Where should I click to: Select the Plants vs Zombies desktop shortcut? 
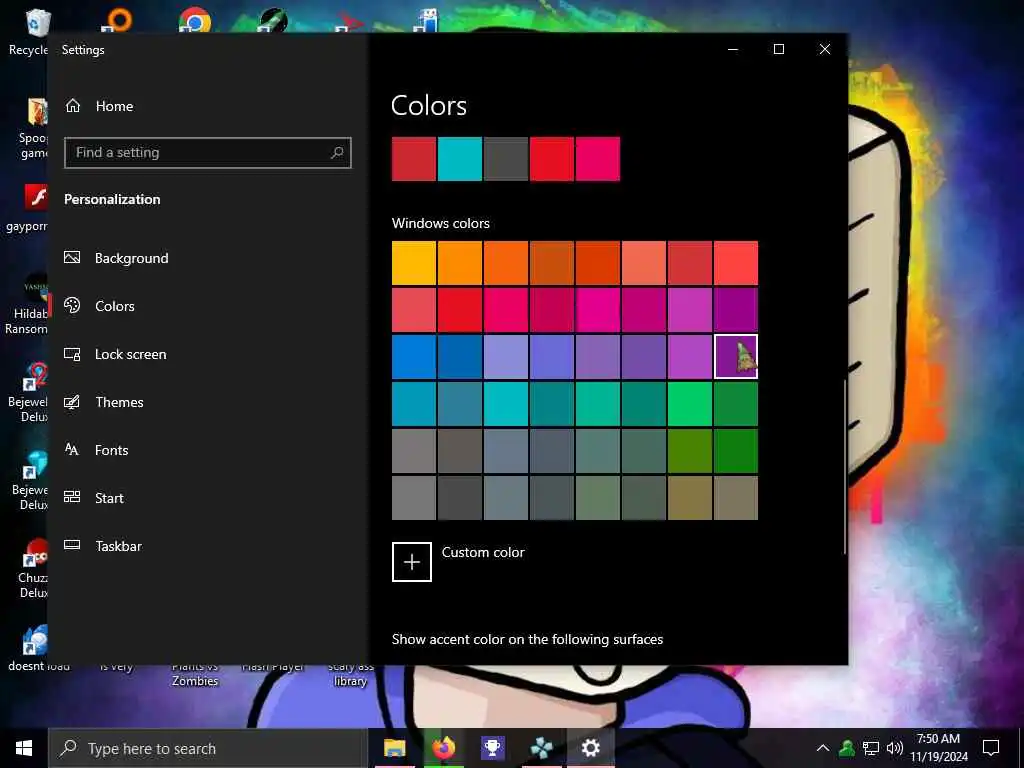195,673
